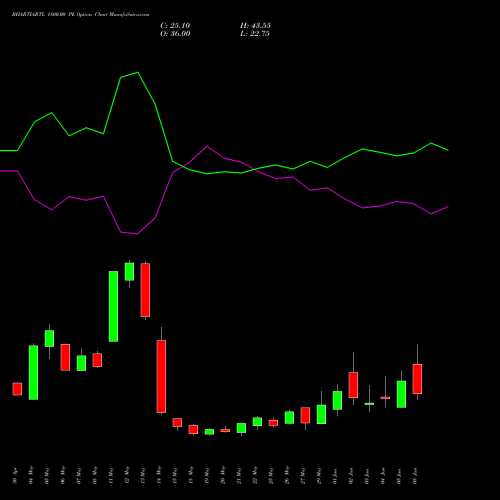Click the 03 Jun date label
500x500 pixels.
pos(367,476)
